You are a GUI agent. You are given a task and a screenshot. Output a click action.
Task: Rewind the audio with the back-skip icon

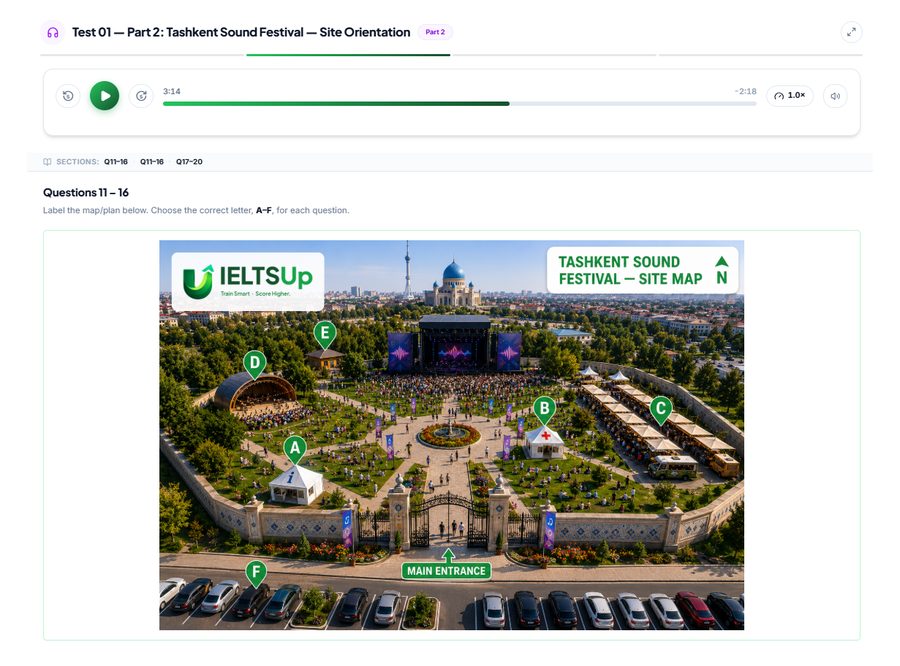68,96
